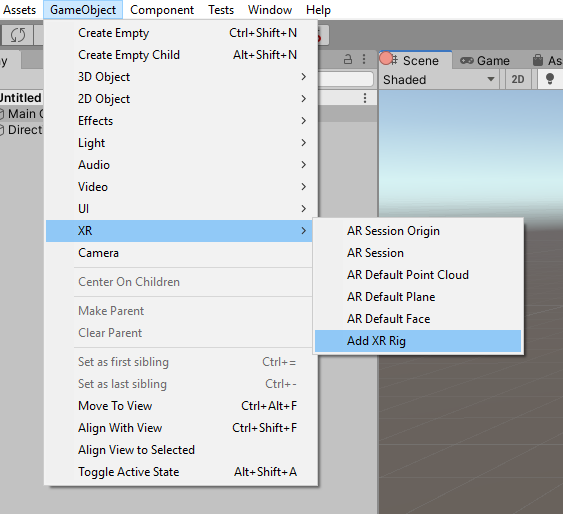Select the Scene tab
The height and width of the screenshot is (514, 563).
click(415, 61)
